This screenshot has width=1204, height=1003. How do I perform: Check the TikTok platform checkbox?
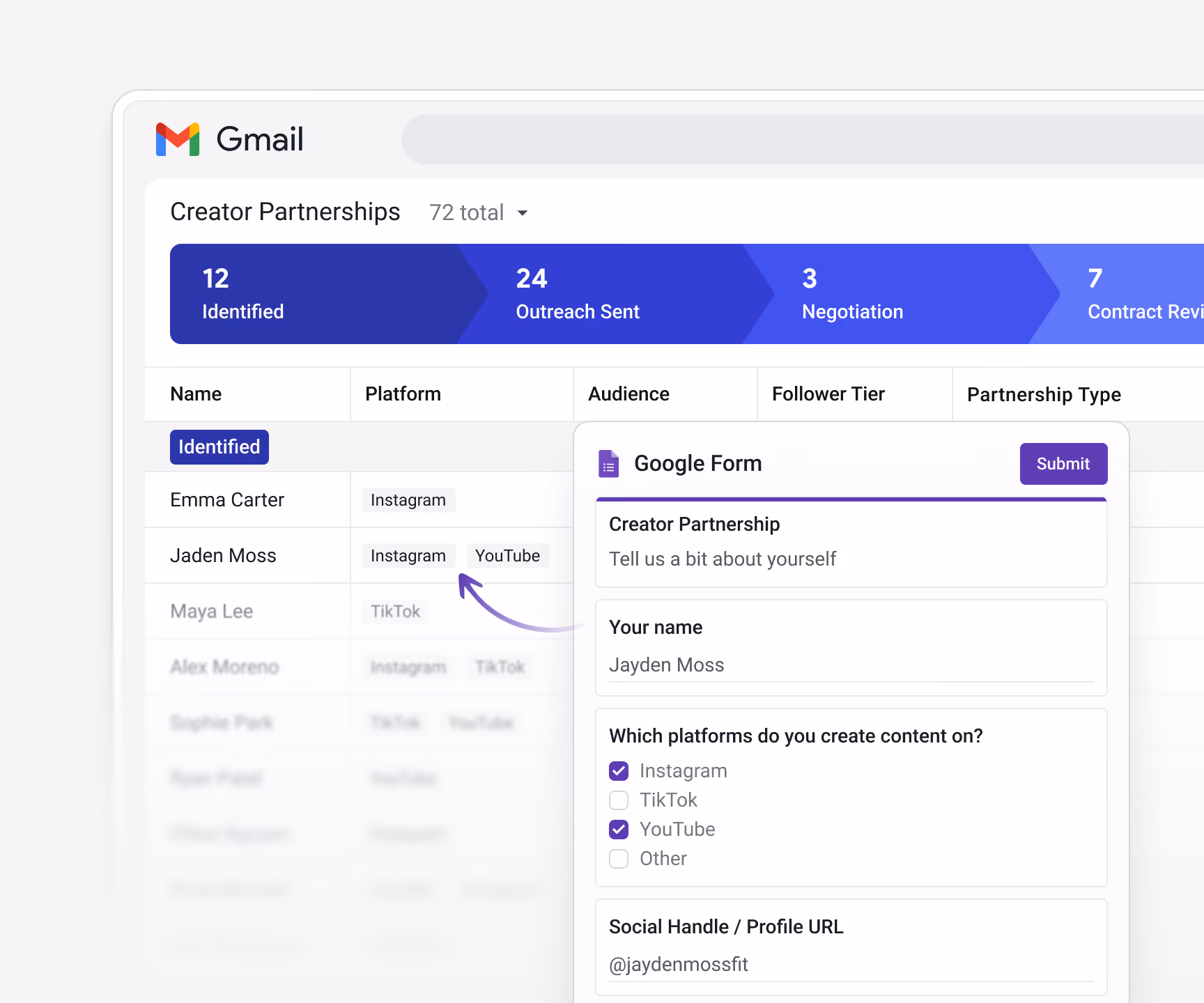[619, 800]
